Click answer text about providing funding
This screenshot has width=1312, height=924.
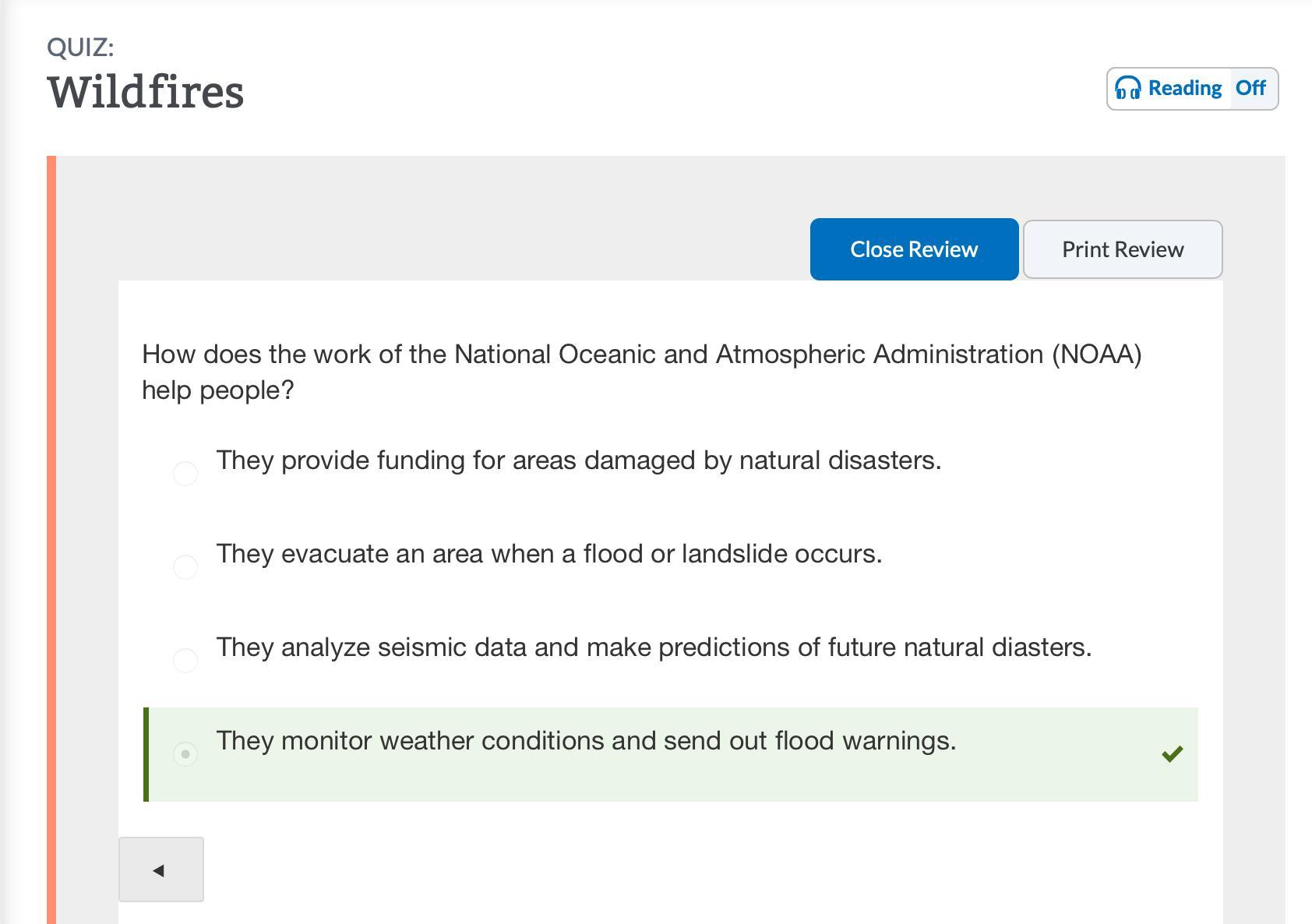click(x=578, y=460)
